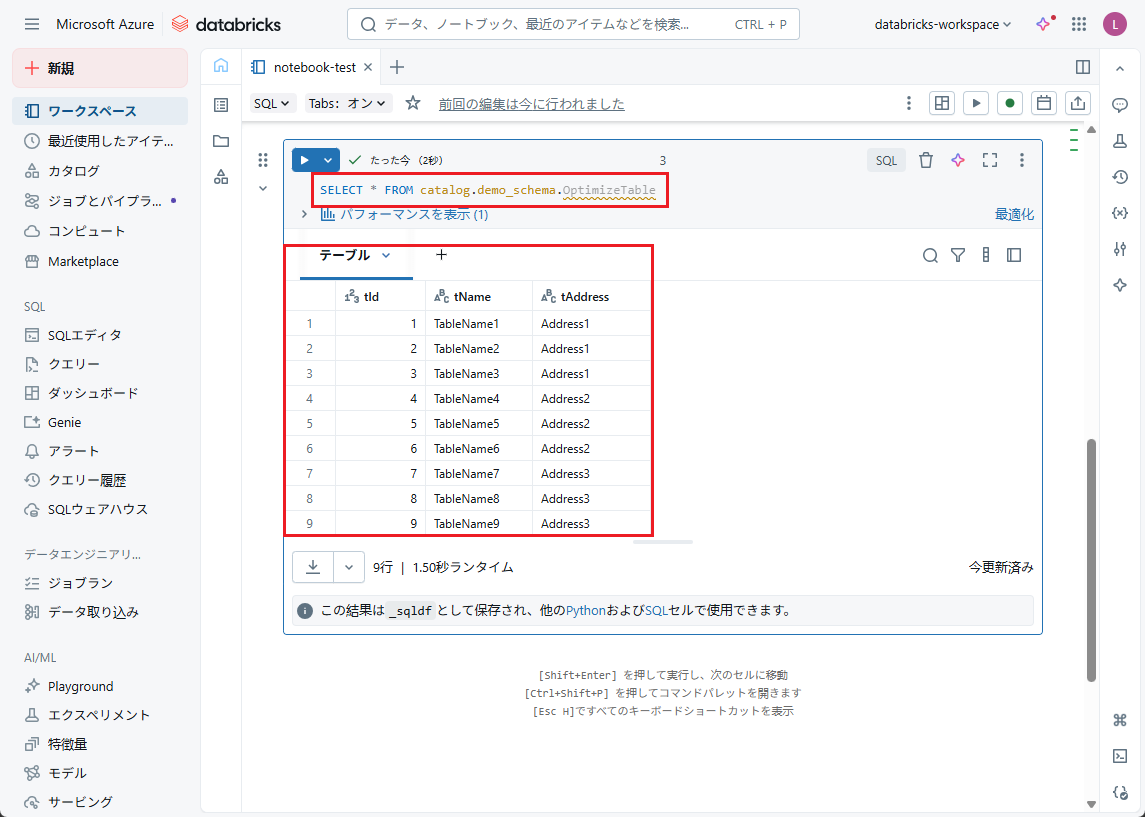The height and width of the screenshot is (817, 1145).
Task: Open the SQL language dropdown
Action: 272,104
